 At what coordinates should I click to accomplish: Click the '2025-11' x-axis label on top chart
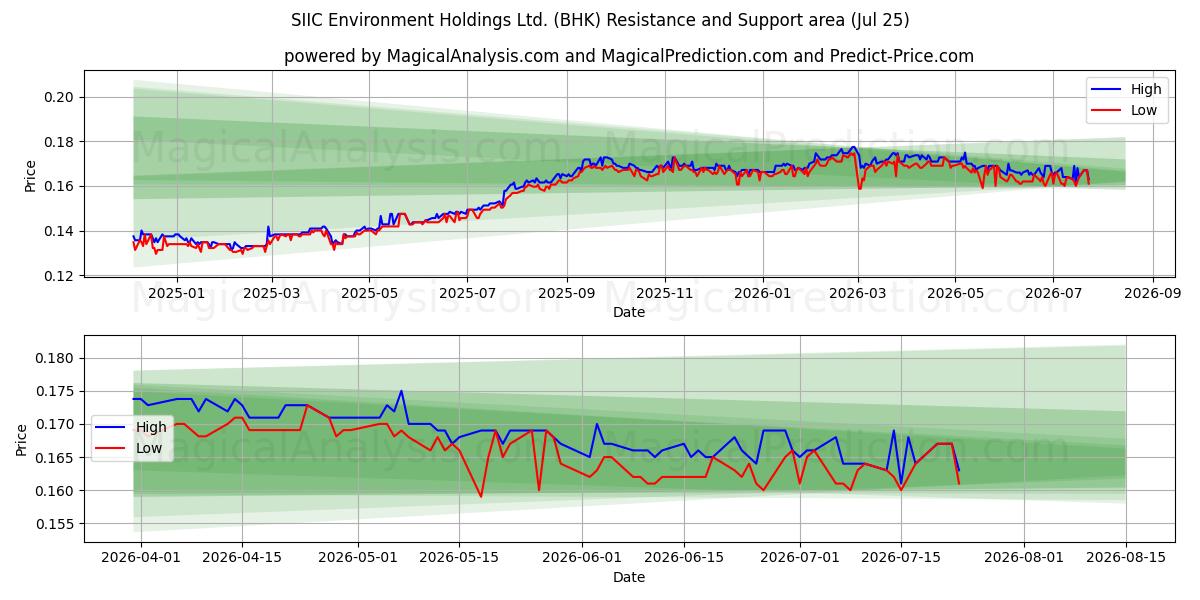[664, 294]
